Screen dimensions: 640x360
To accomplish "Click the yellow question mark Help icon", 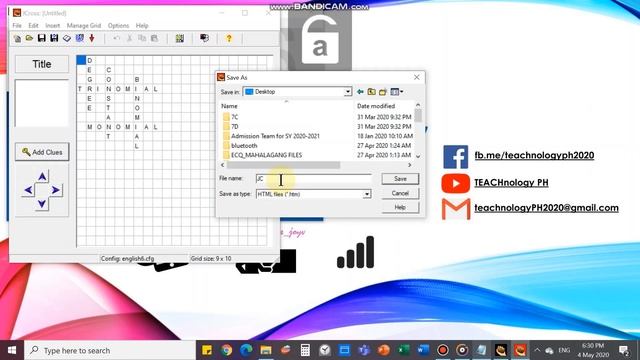I will [229, 38].
